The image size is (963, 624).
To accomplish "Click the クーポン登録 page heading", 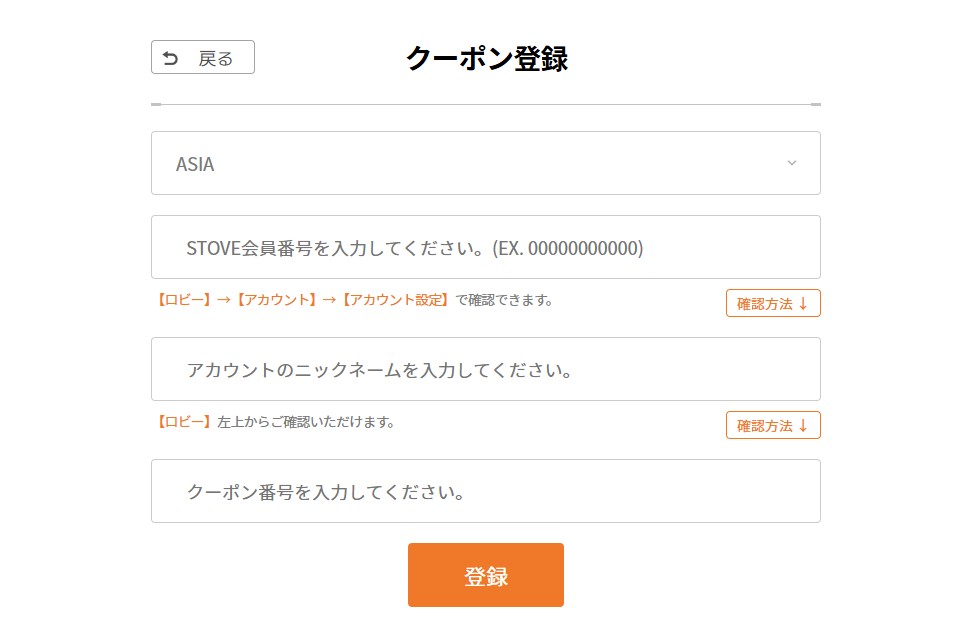I will pos(486,58).
